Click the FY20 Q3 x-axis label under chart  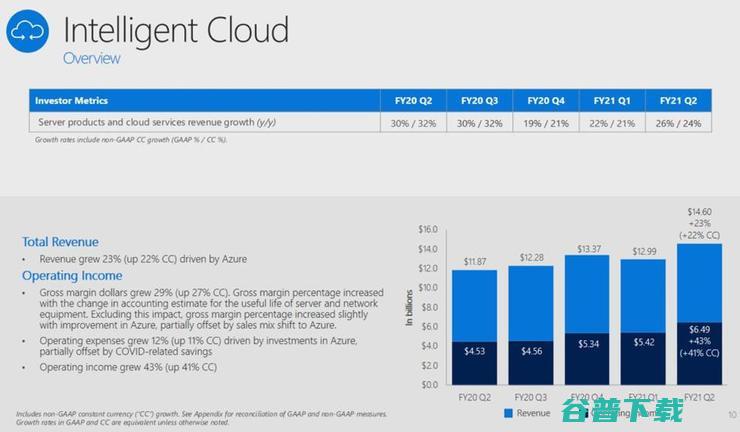point(530,398)
